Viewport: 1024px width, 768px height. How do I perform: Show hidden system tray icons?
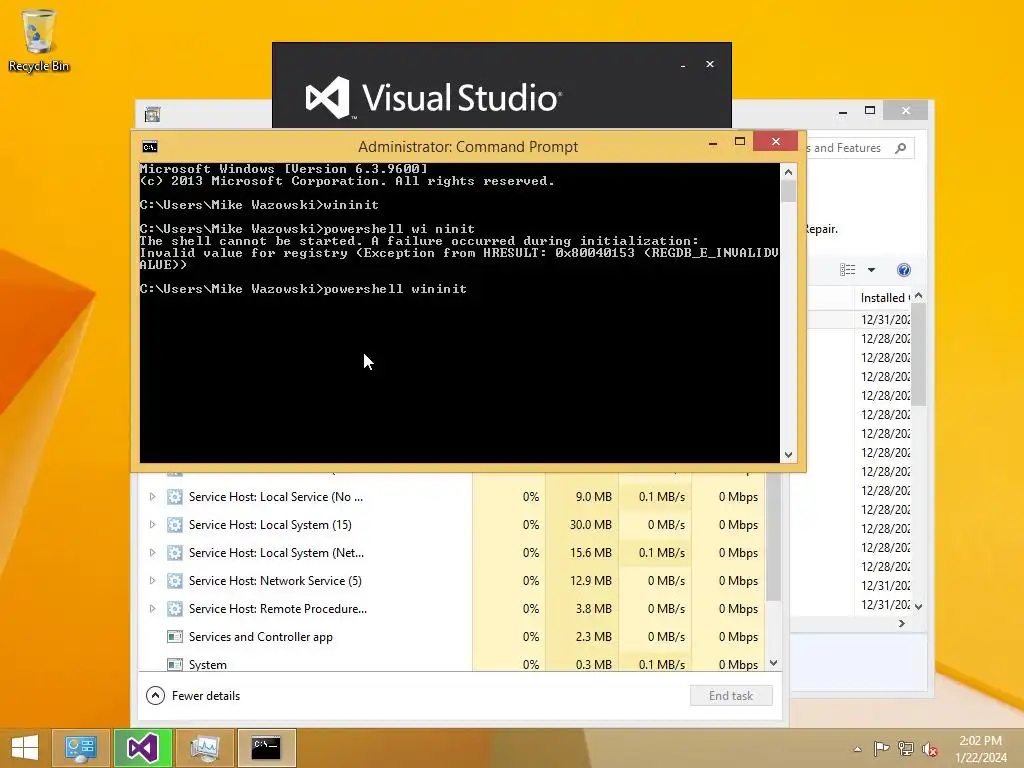857,749
